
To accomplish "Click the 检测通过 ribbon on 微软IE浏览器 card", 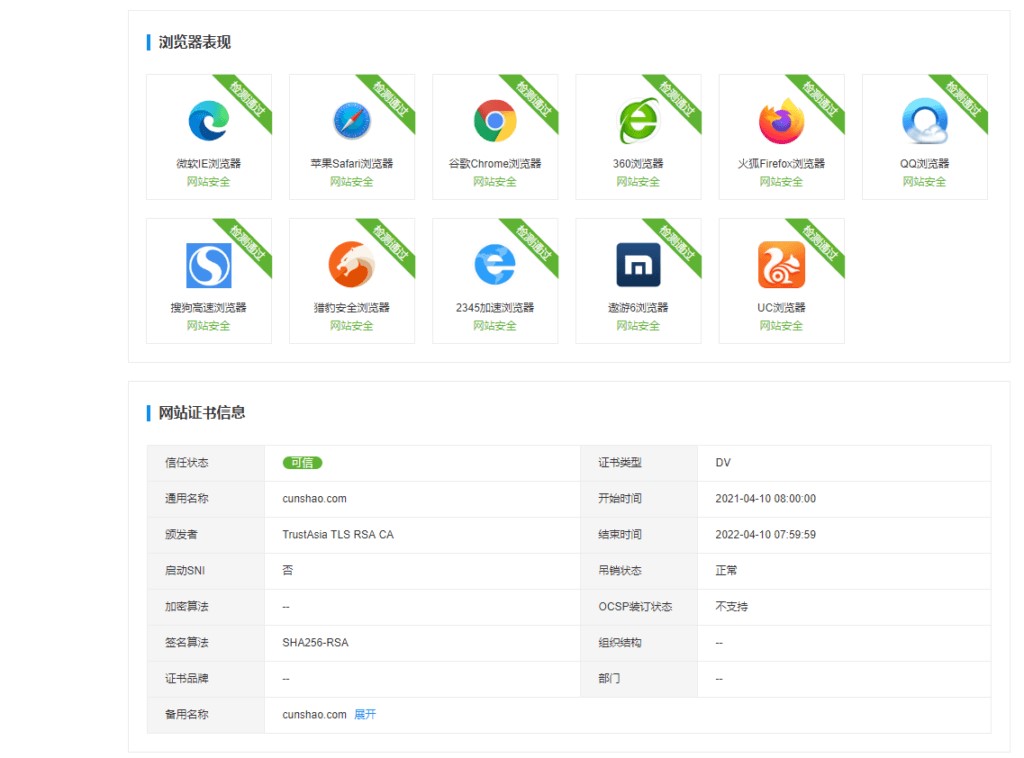I will 248,99.
